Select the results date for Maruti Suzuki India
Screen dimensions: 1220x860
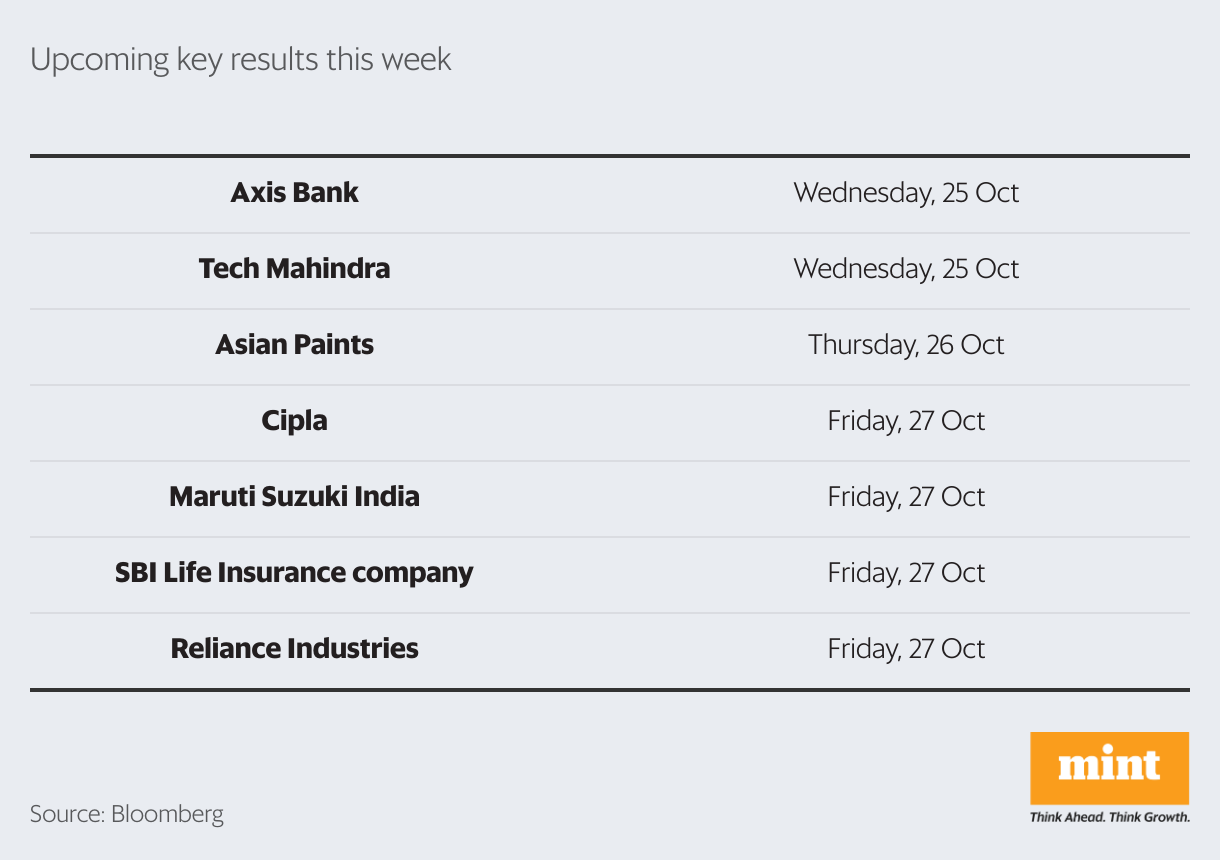point(906,496)
